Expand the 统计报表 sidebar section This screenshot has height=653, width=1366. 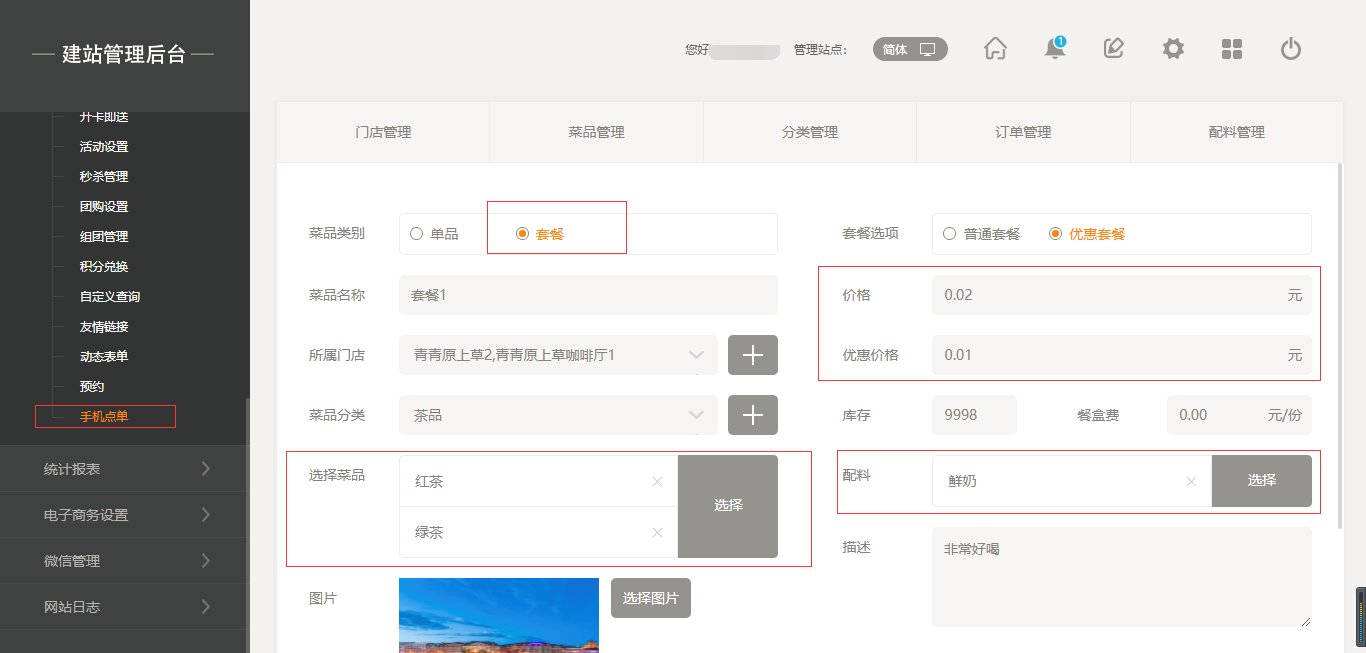click(x=125, y=469)
